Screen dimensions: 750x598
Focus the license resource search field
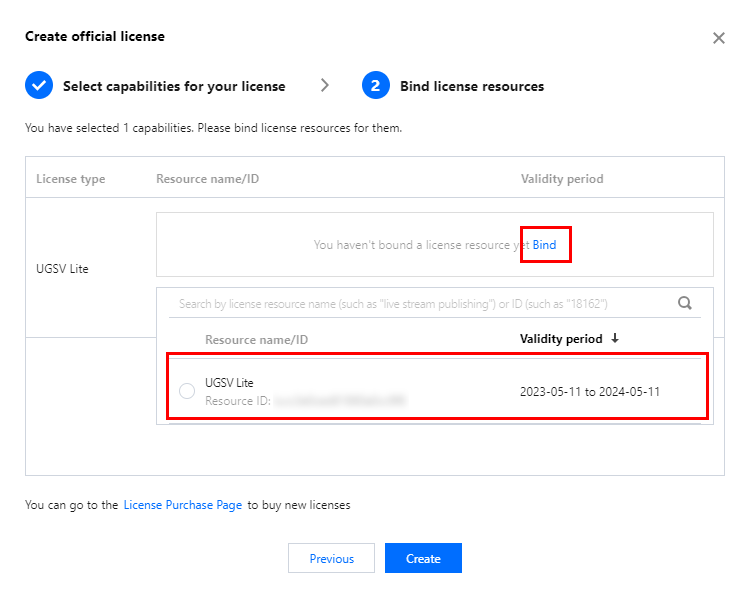point(420,303)
